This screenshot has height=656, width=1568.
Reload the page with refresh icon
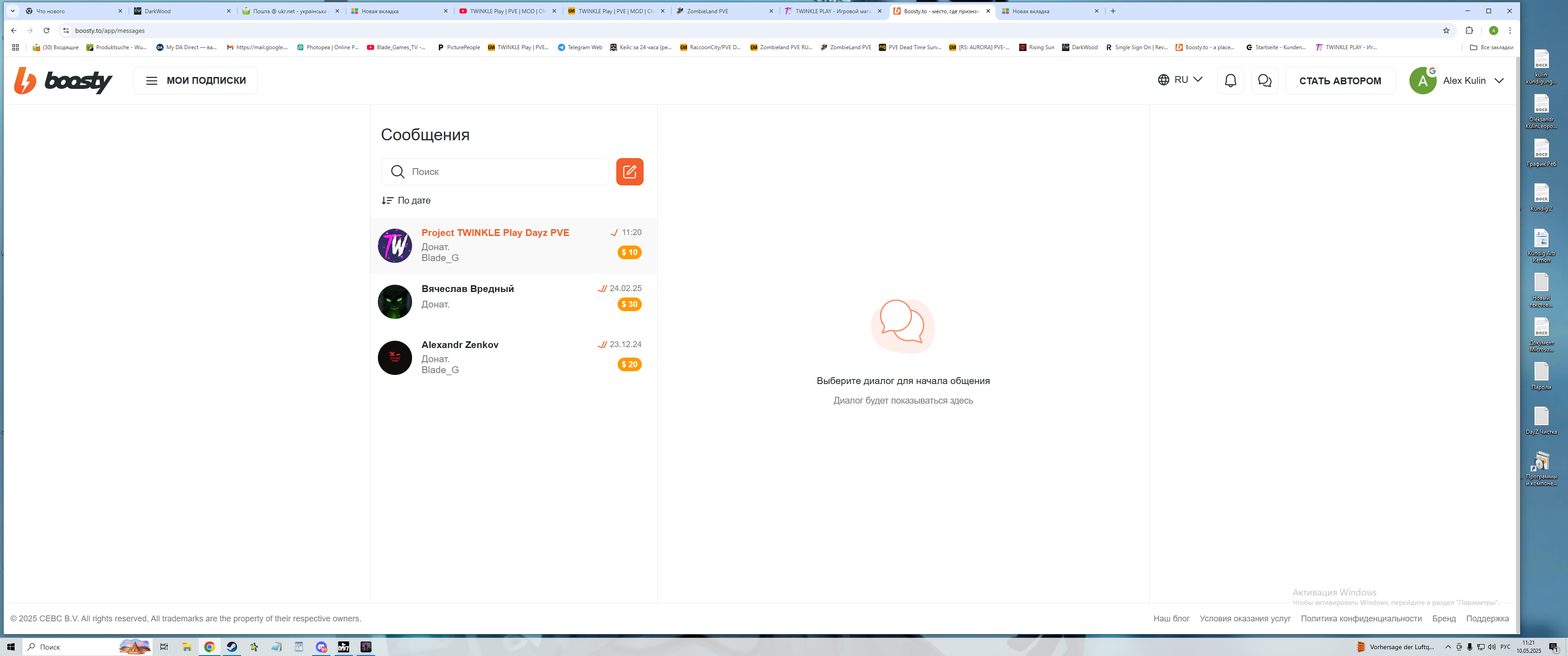click(46, 31)
